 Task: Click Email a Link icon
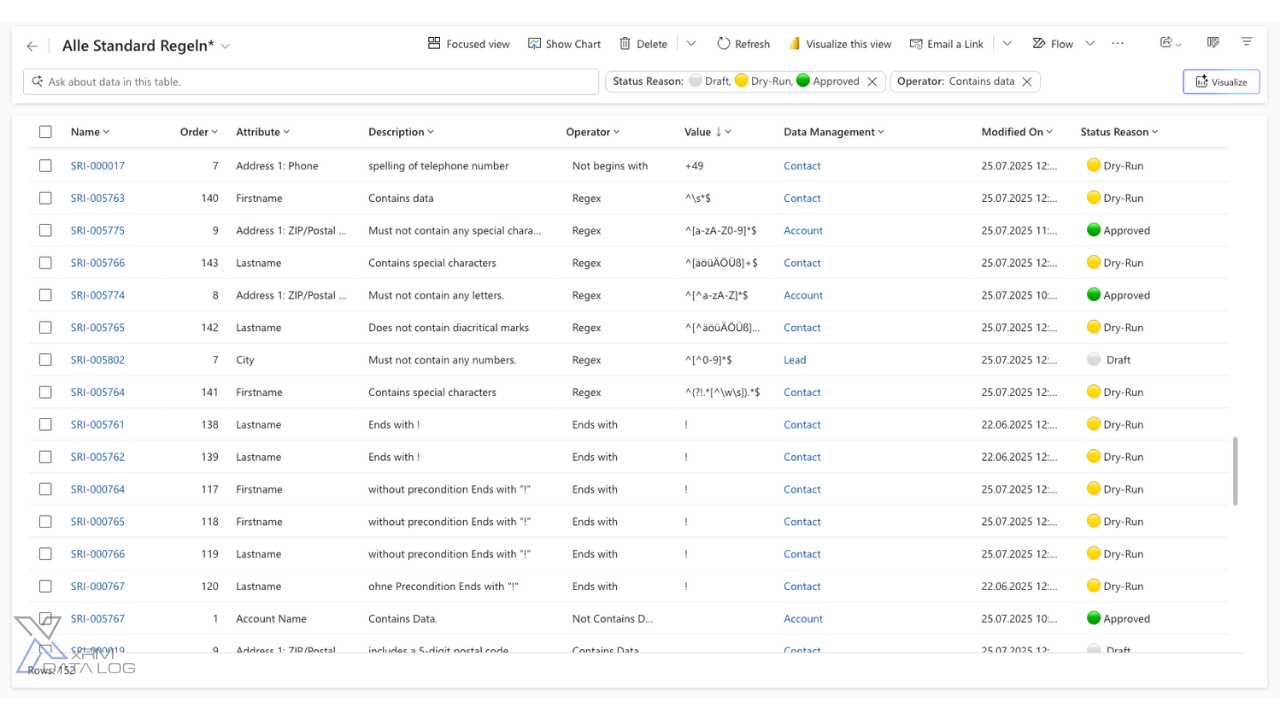916,44
